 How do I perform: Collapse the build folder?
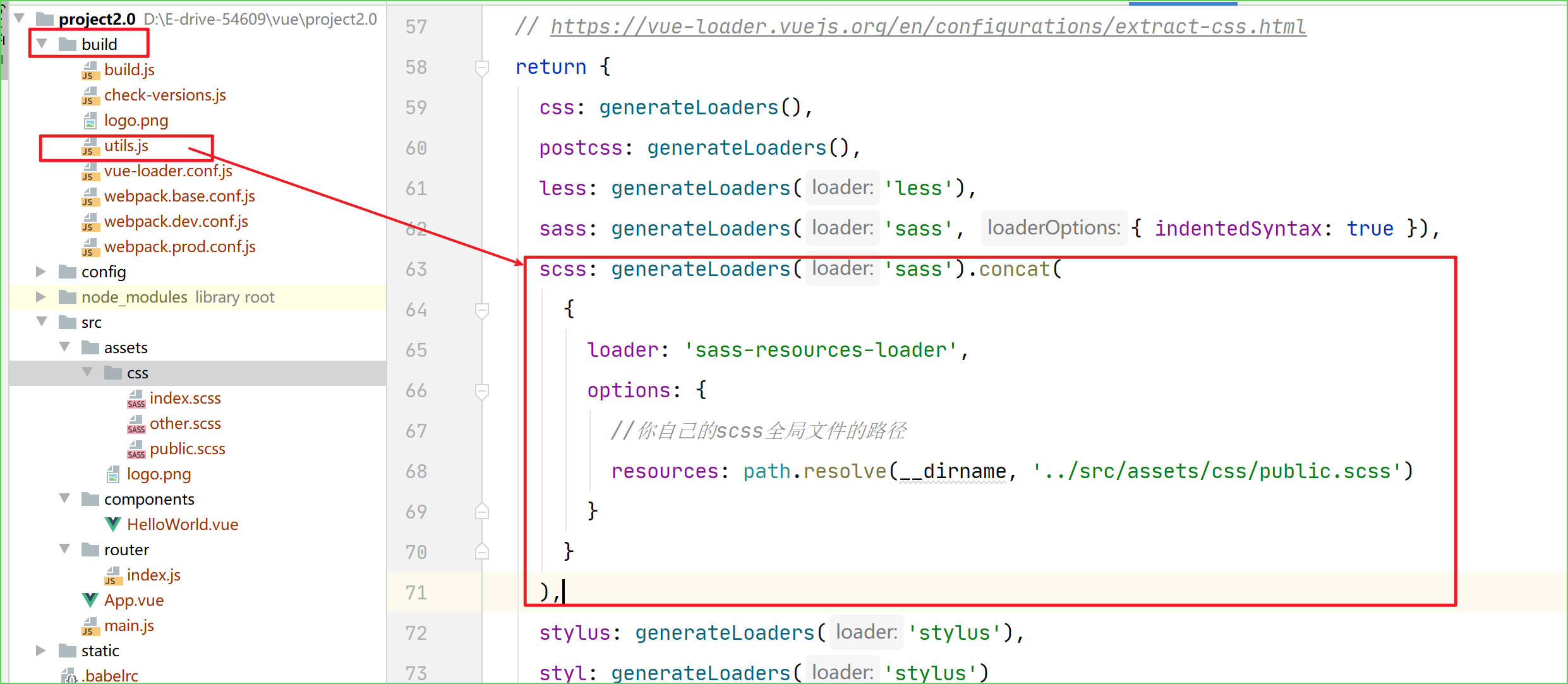42,44
